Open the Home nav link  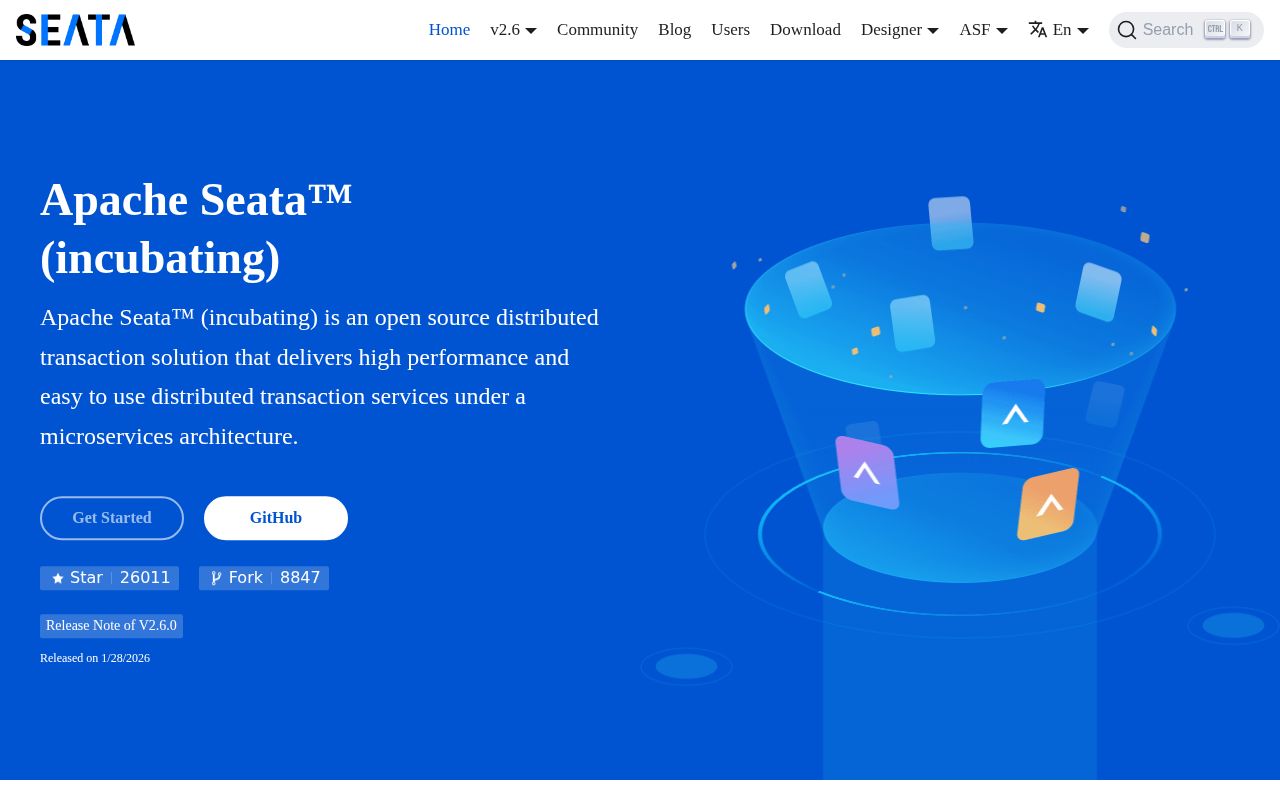449,30
